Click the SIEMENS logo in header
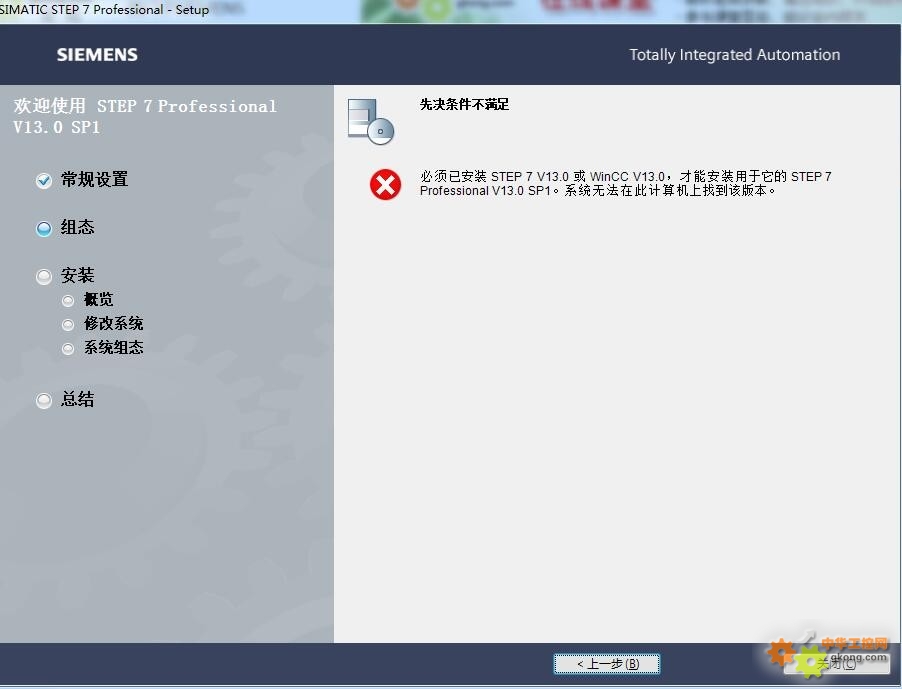 (x=97, y=55)
